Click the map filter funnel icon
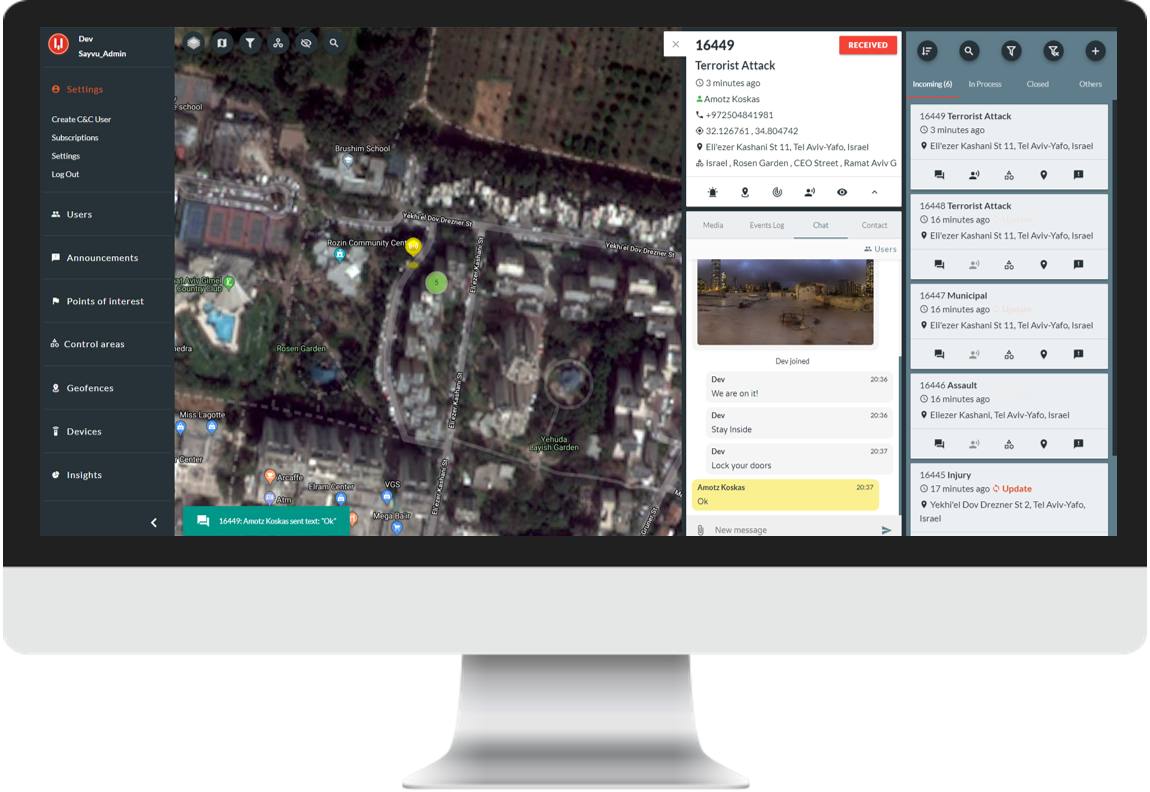This screenshot has height=792, width=1150. [250, 43]
